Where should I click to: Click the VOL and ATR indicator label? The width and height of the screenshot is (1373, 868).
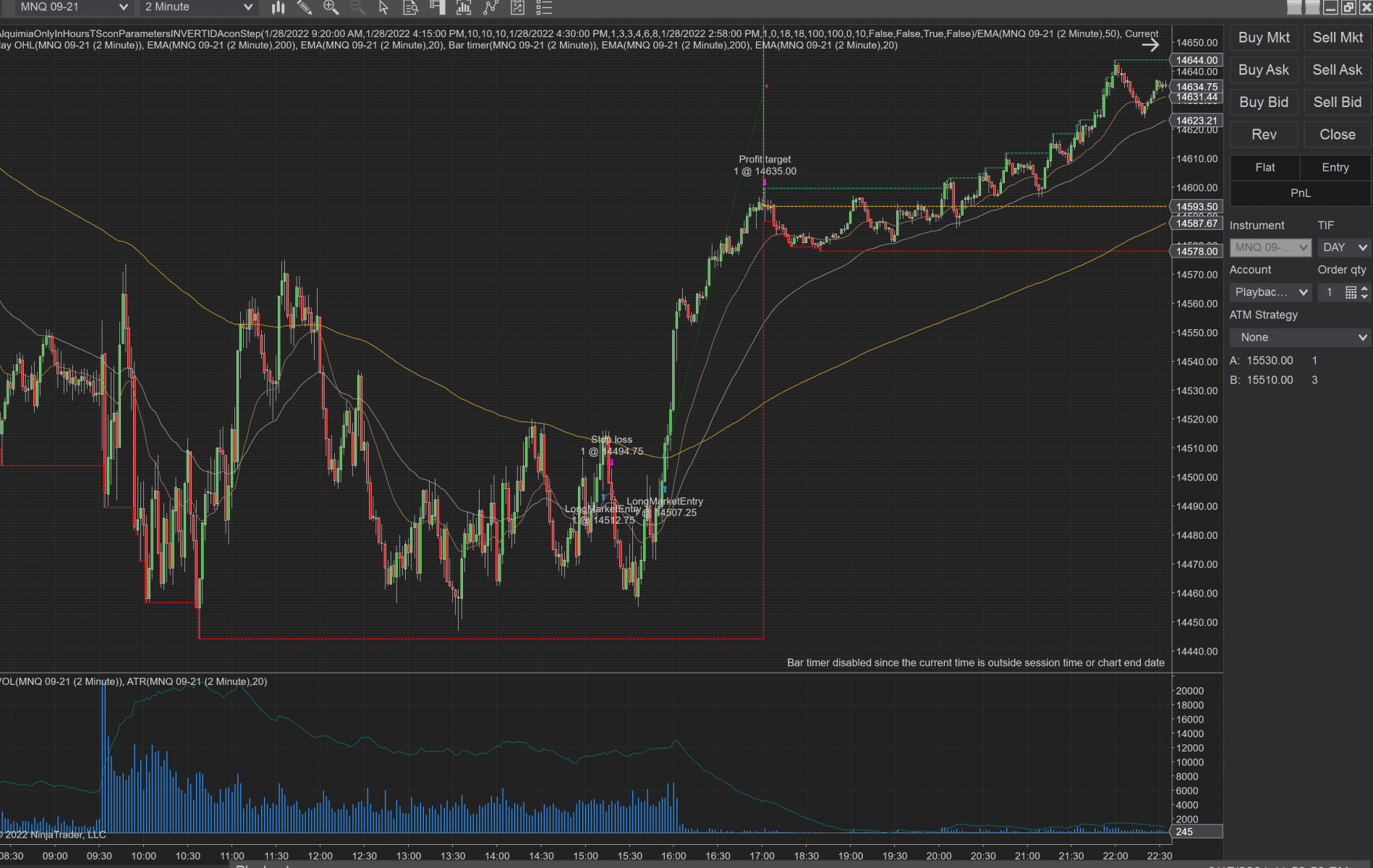(133, 681)
